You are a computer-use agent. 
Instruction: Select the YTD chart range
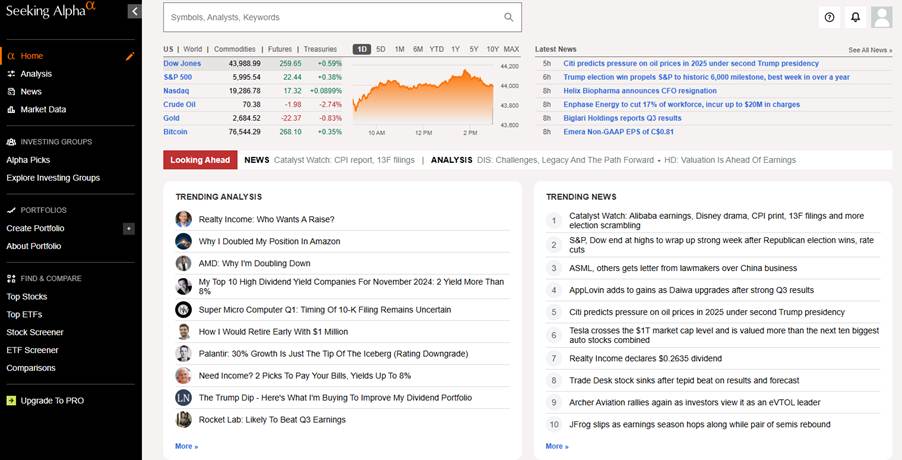click(437, 49)
